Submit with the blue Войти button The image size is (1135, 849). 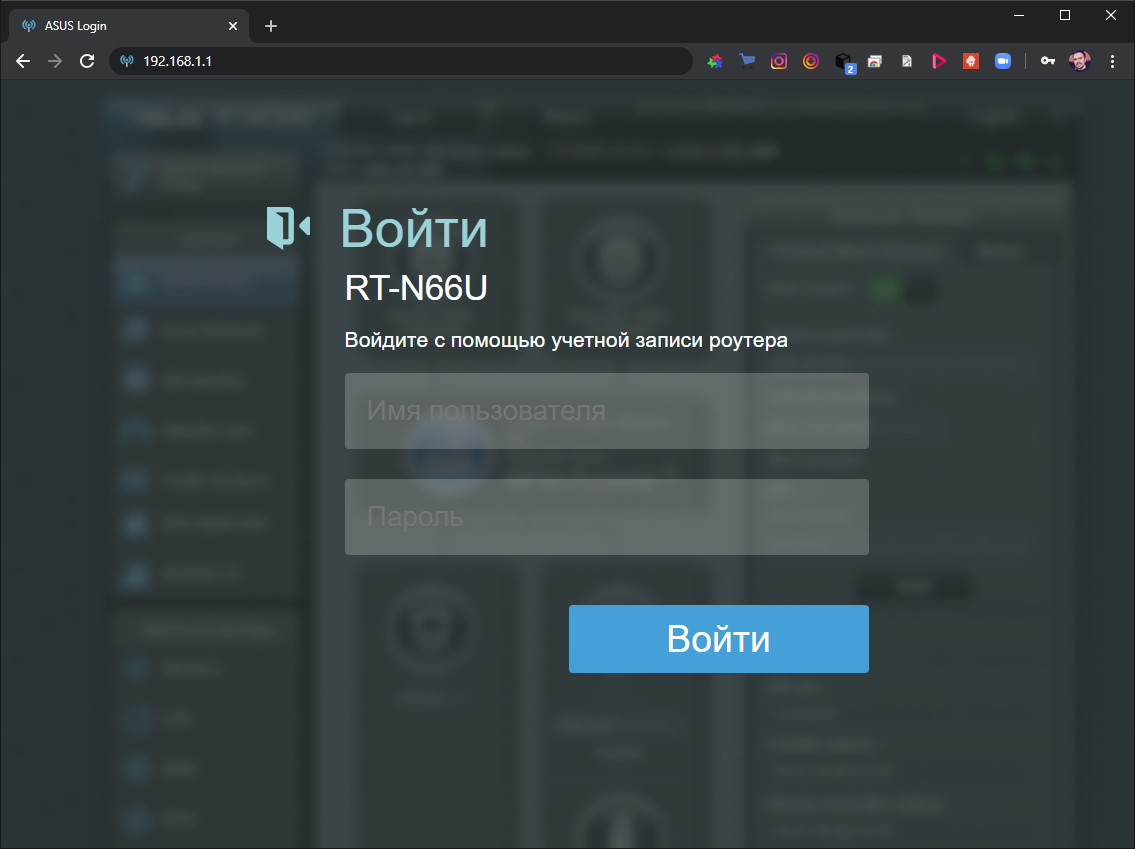pyautogui.click(x=719, y=639)
